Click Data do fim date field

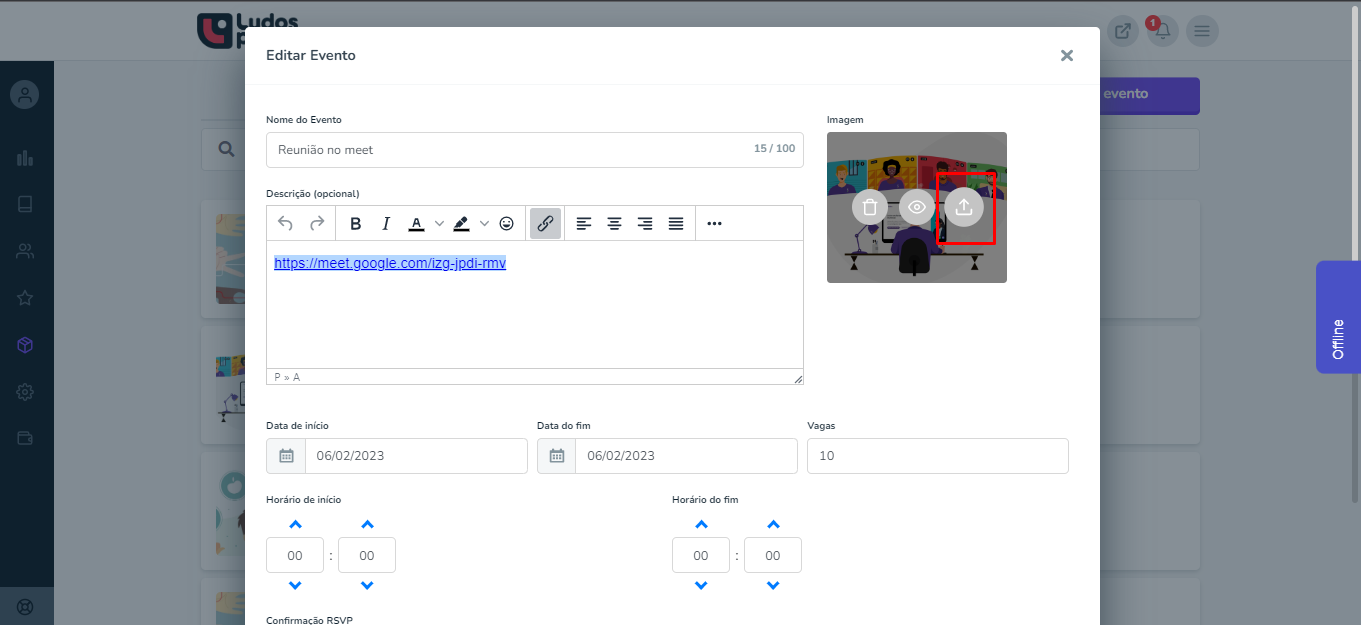pos(687,456)
